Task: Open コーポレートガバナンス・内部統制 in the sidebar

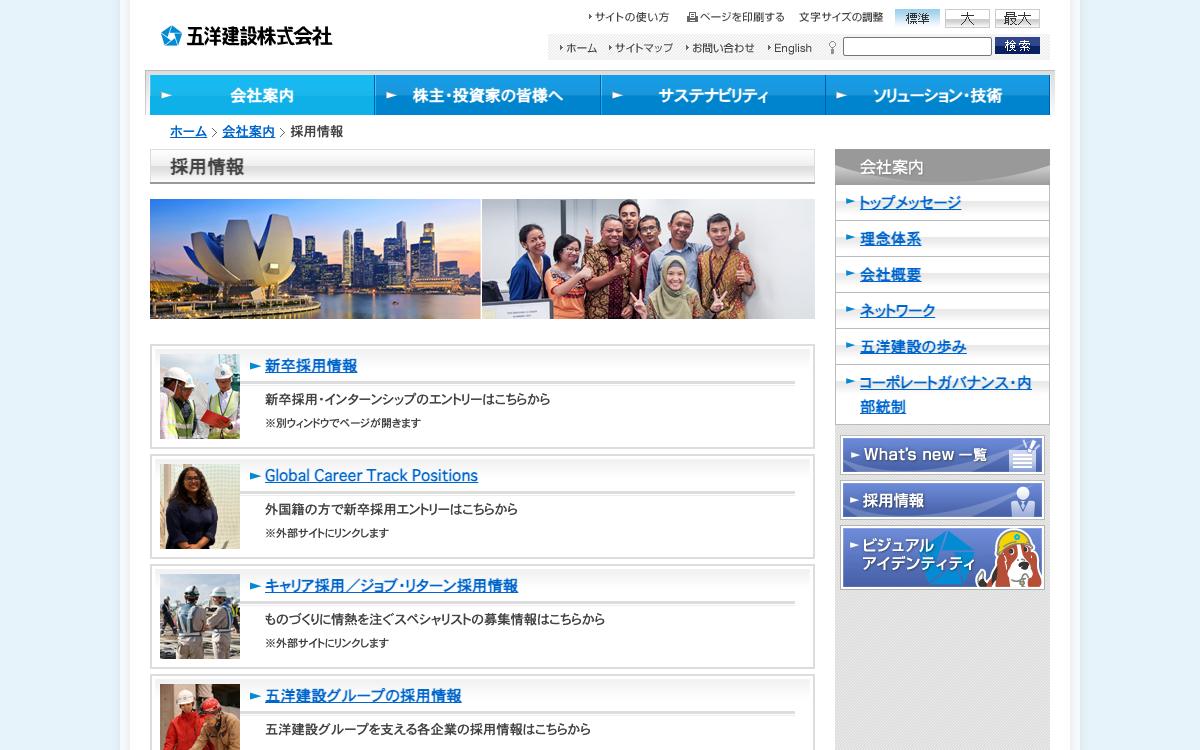Action: [x=945, y=395]
